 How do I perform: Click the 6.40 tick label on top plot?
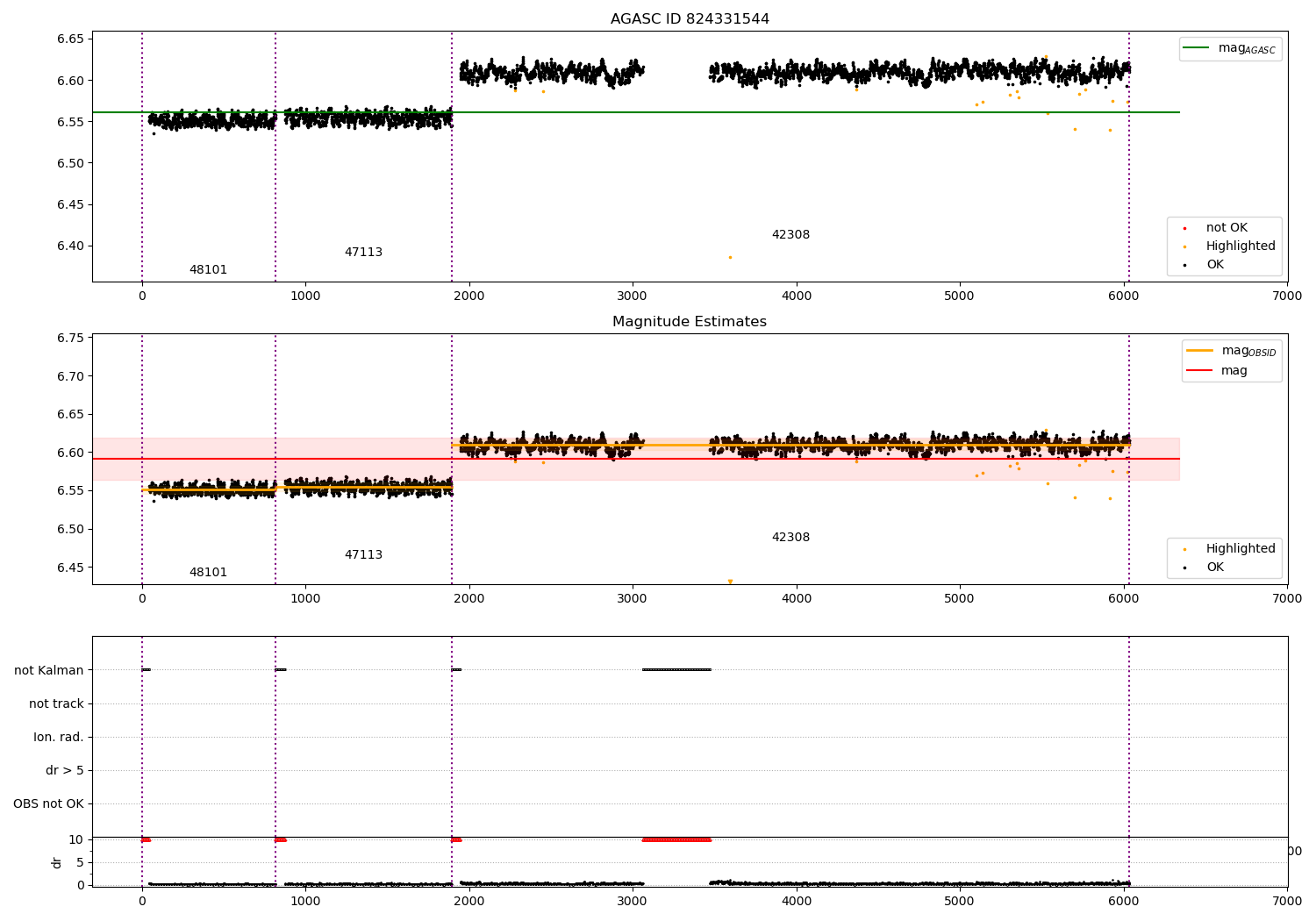tap(70, 246)
